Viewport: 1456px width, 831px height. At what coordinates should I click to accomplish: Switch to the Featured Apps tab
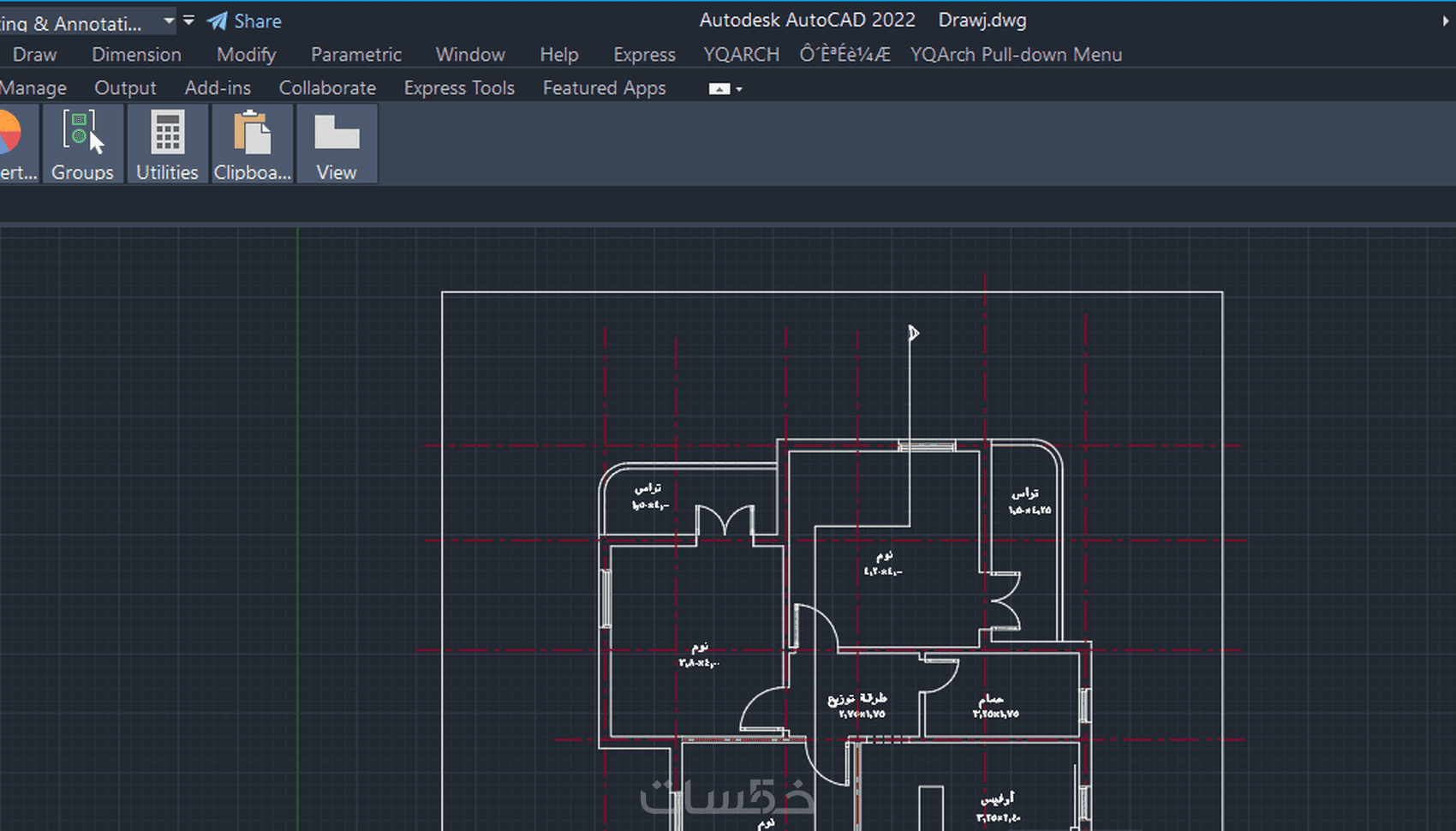(x=605, y=88)
